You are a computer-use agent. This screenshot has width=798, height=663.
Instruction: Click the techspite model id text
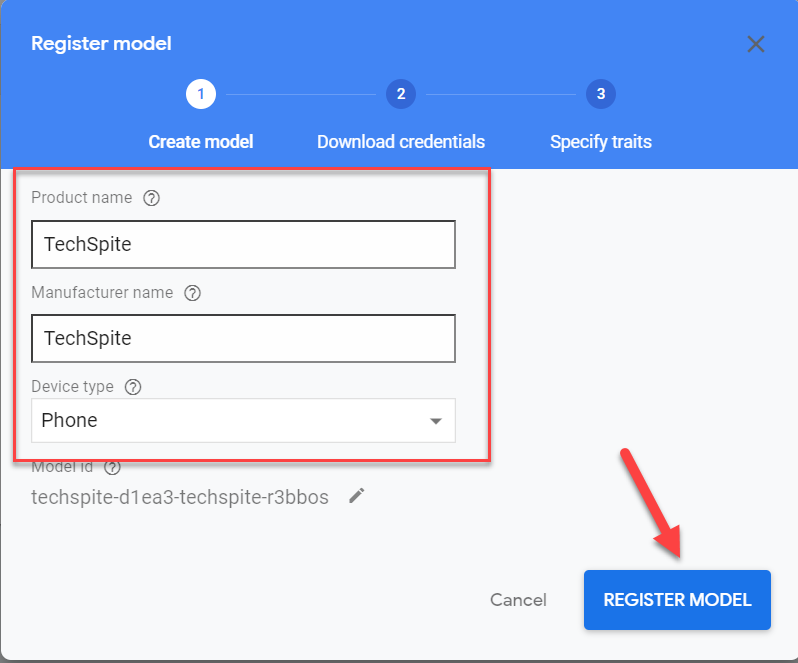[180, 497]
